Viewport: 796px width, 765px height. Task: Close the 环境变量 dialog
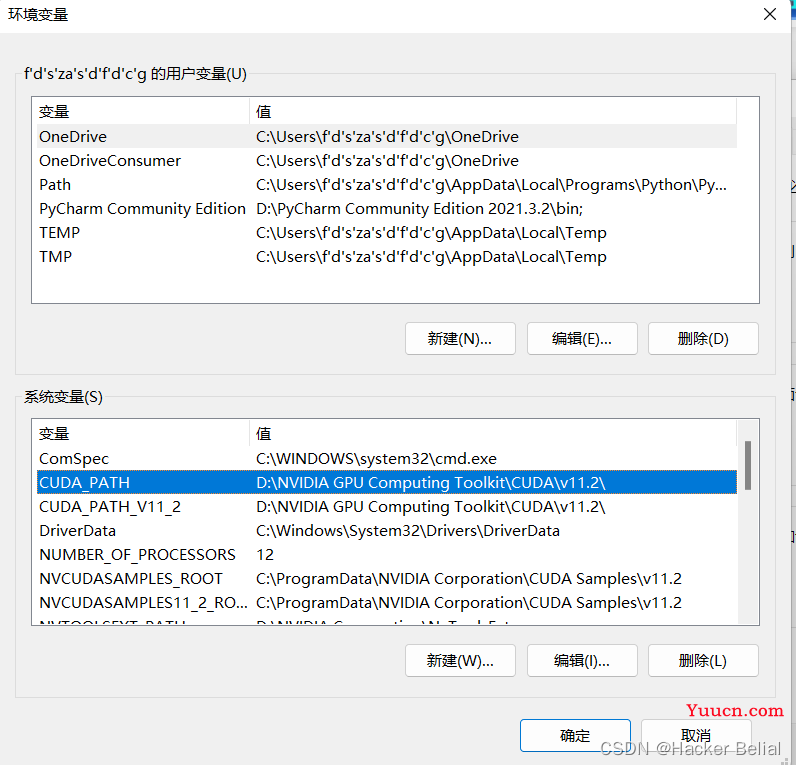pyautogui.click(x=770, y=14)
